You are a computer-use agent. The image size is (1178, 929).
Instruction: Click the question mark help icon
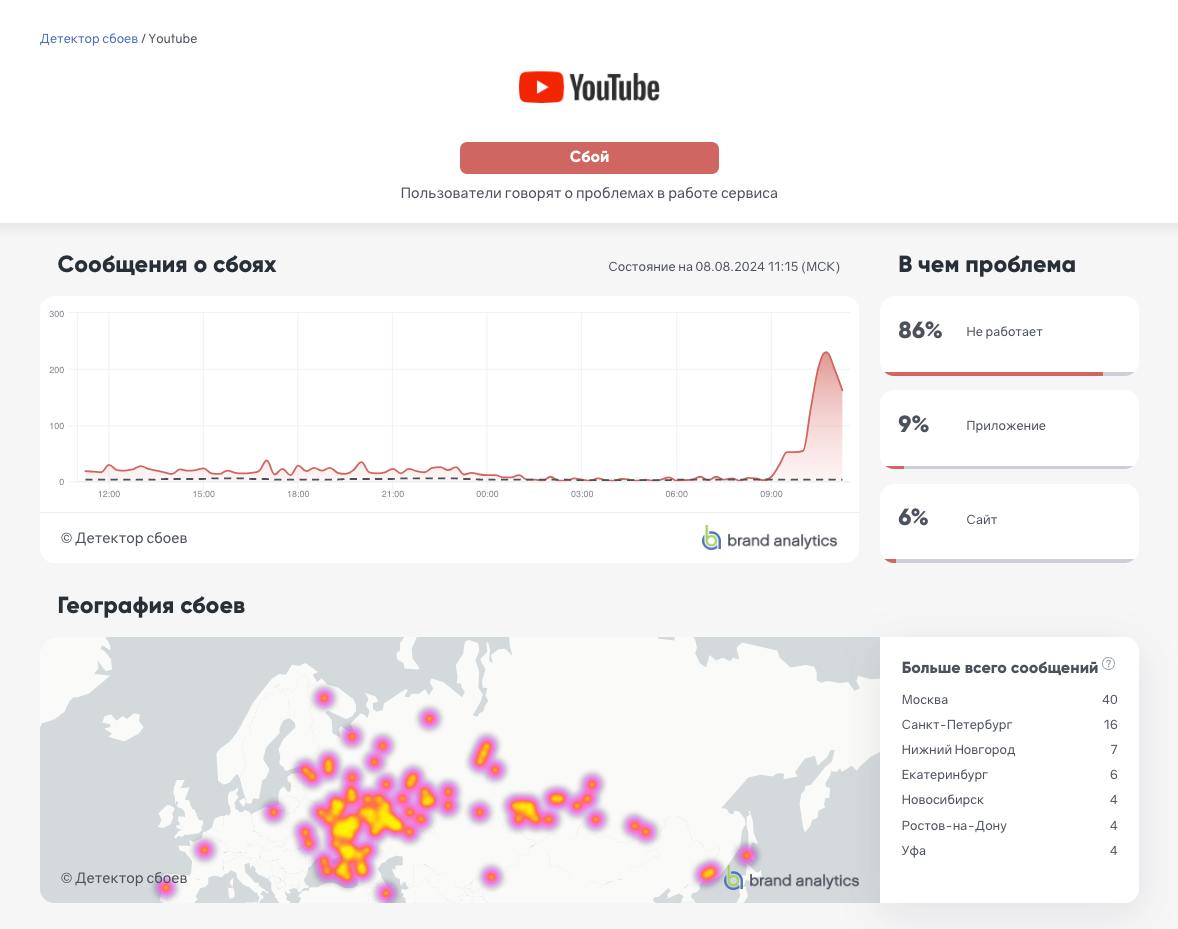click(x=1108, y=664)
